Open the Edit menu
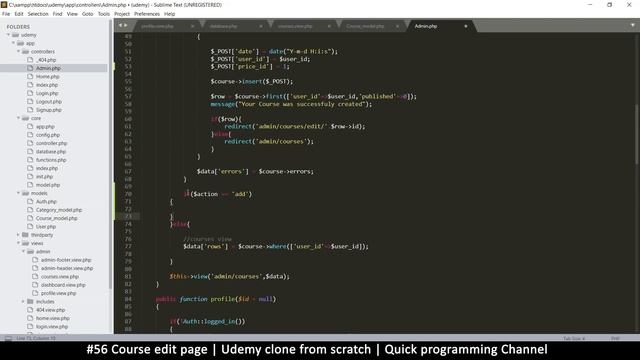Screen dimensions: 640x360 coord(19,14)
